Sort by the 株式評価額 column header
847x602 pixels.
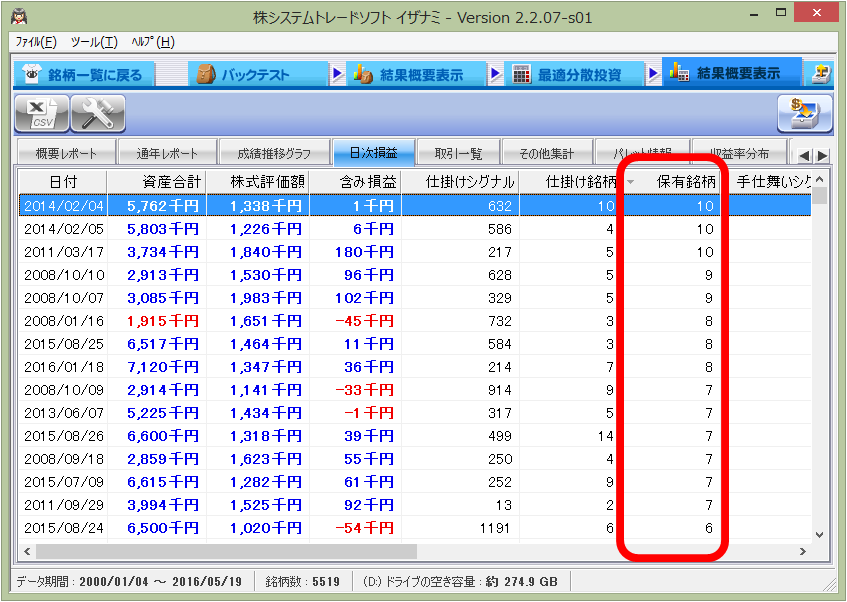[258, 182]
